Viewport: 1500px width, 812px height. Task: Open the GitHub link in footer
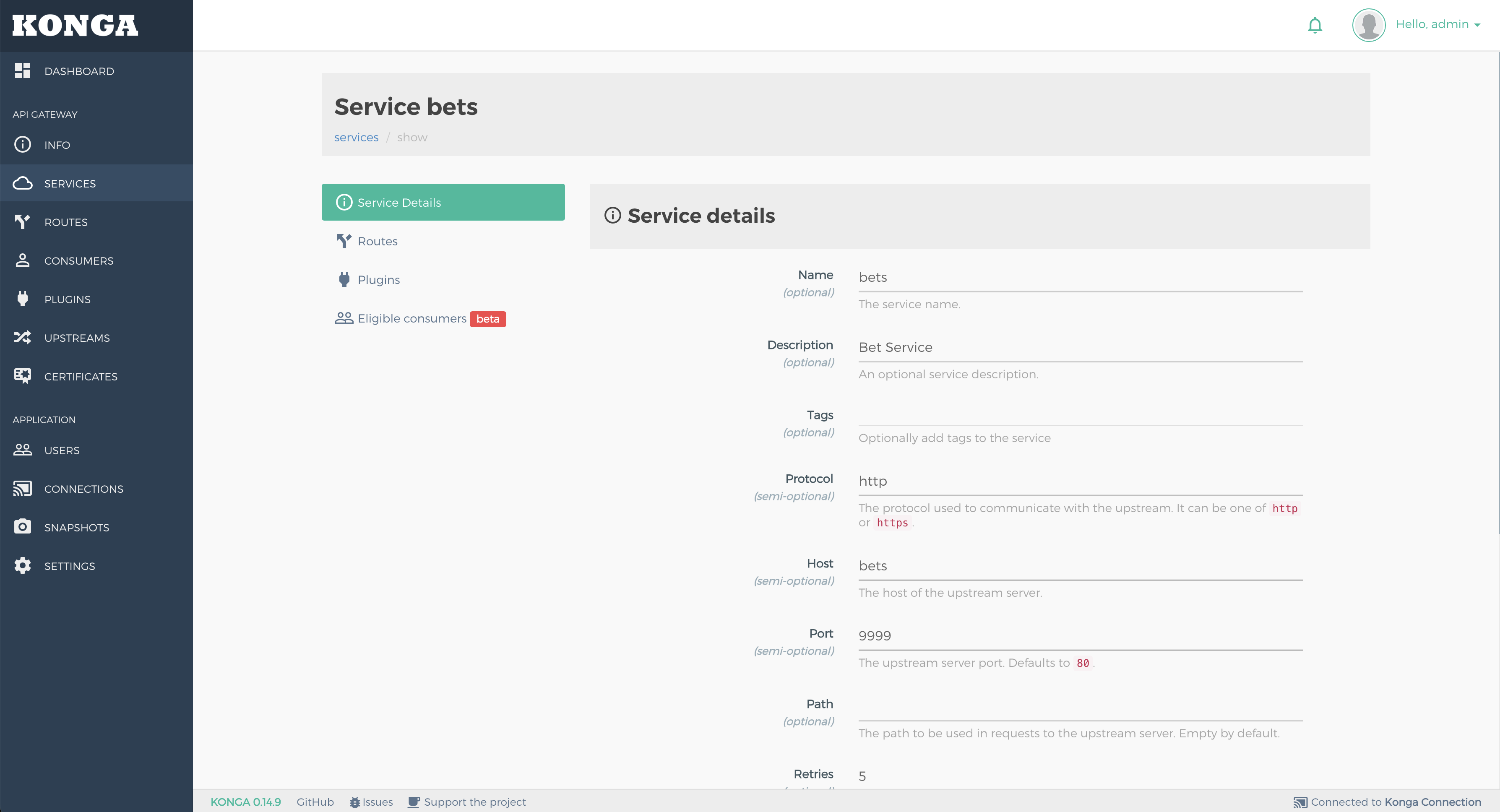coord(315,802)
